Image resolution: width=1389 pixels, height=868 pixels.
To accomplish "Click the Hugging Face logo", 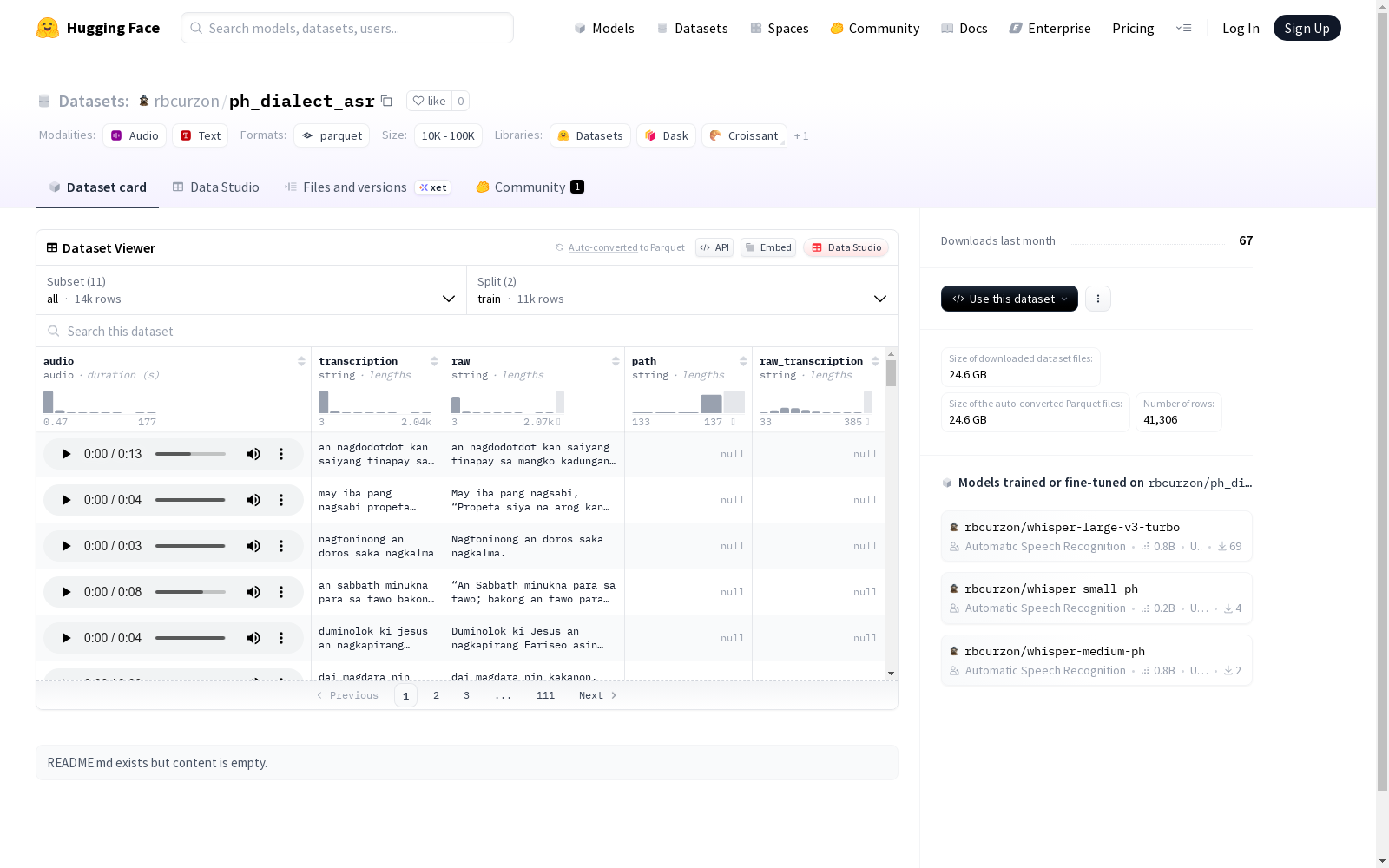I will point(98,28).
